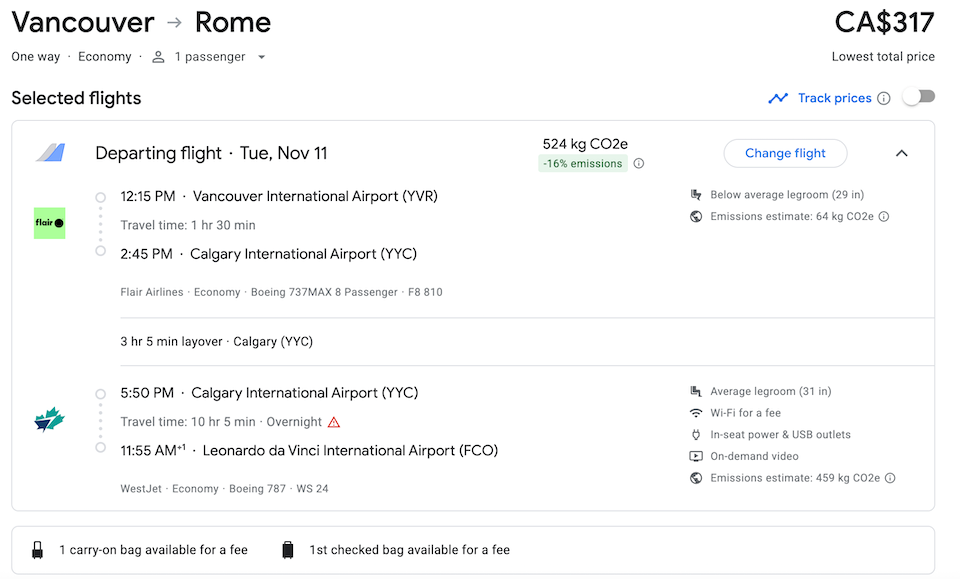Click info icon next to Track prices
This screenshot has height=579, width=960.
tap(883, 99)
